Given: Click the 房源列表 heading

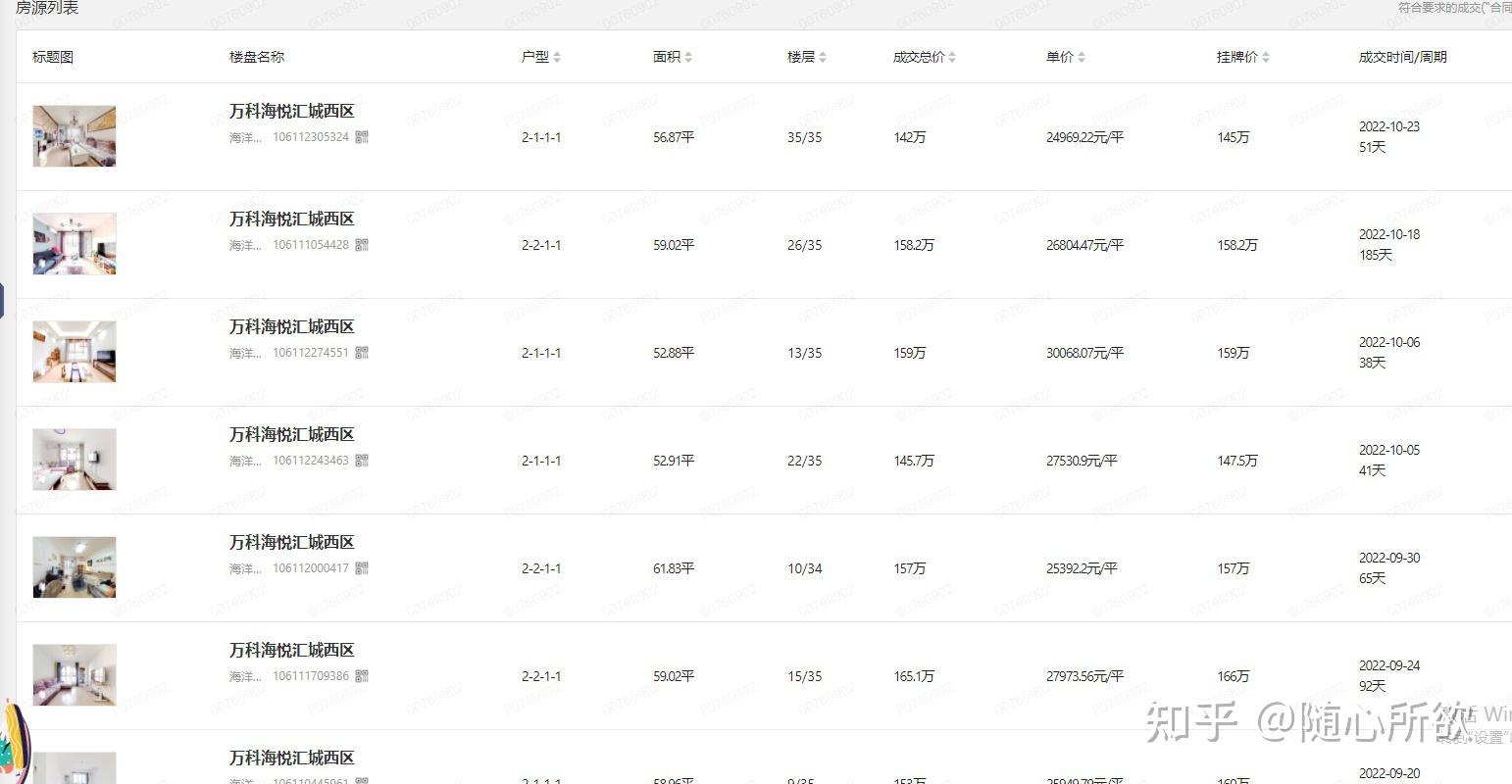Looking at the screenshot, I should click(47, 8).
